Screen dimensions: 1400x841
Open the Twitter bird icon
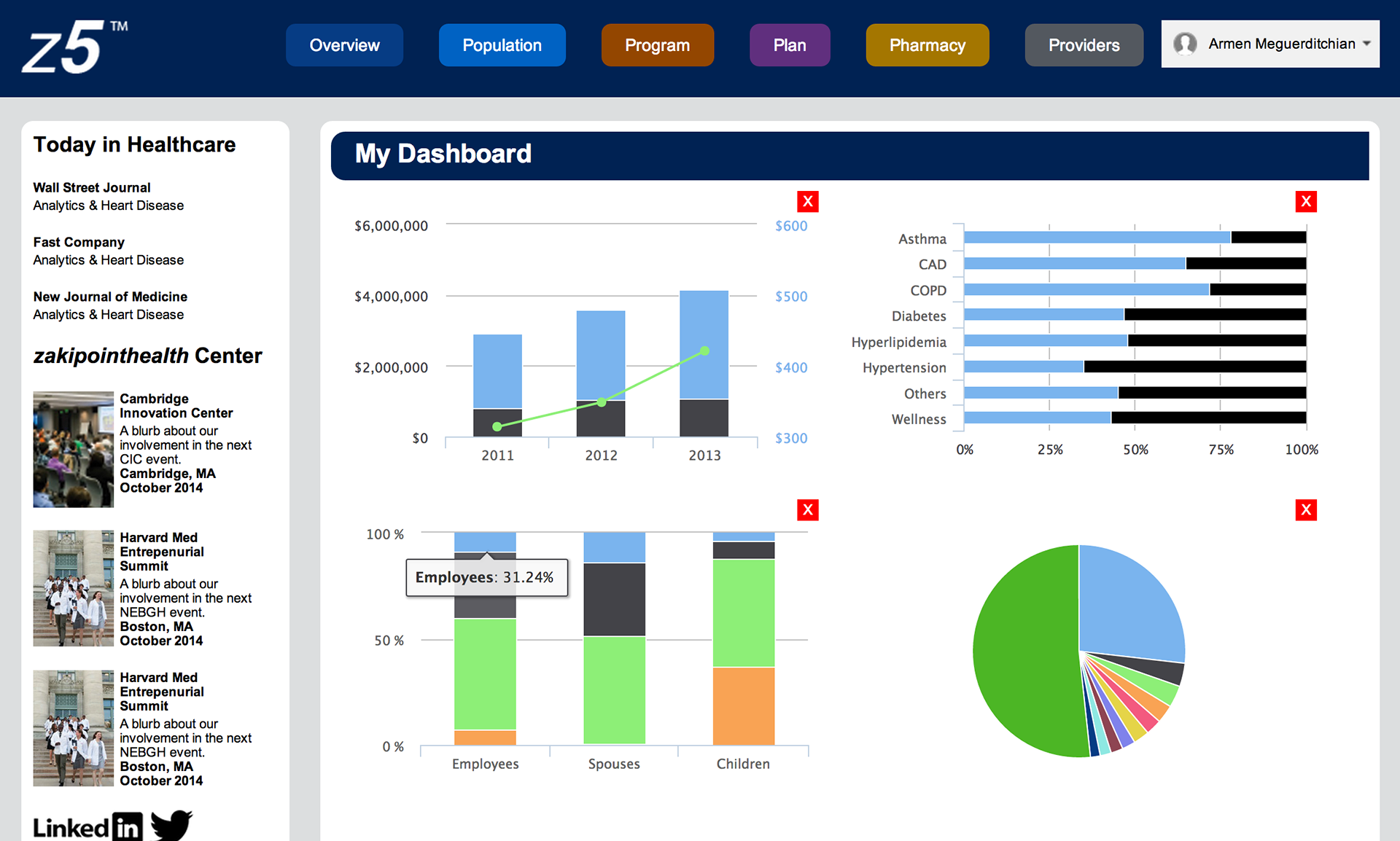click(171, 825)
